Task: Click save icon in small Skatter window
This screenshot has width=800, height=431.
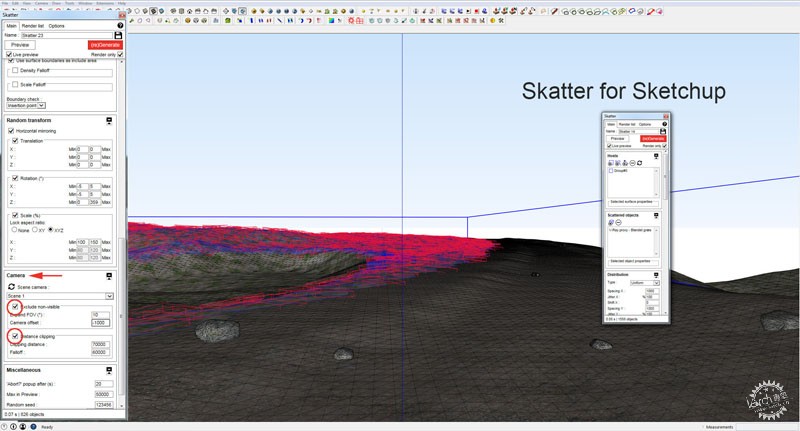Action: tap(663, 131)
